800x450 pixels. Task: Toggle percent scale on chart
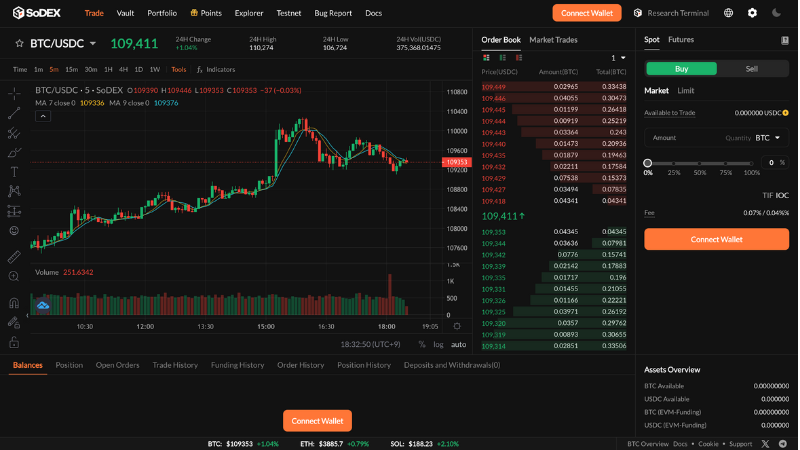[x=422, y=344]
